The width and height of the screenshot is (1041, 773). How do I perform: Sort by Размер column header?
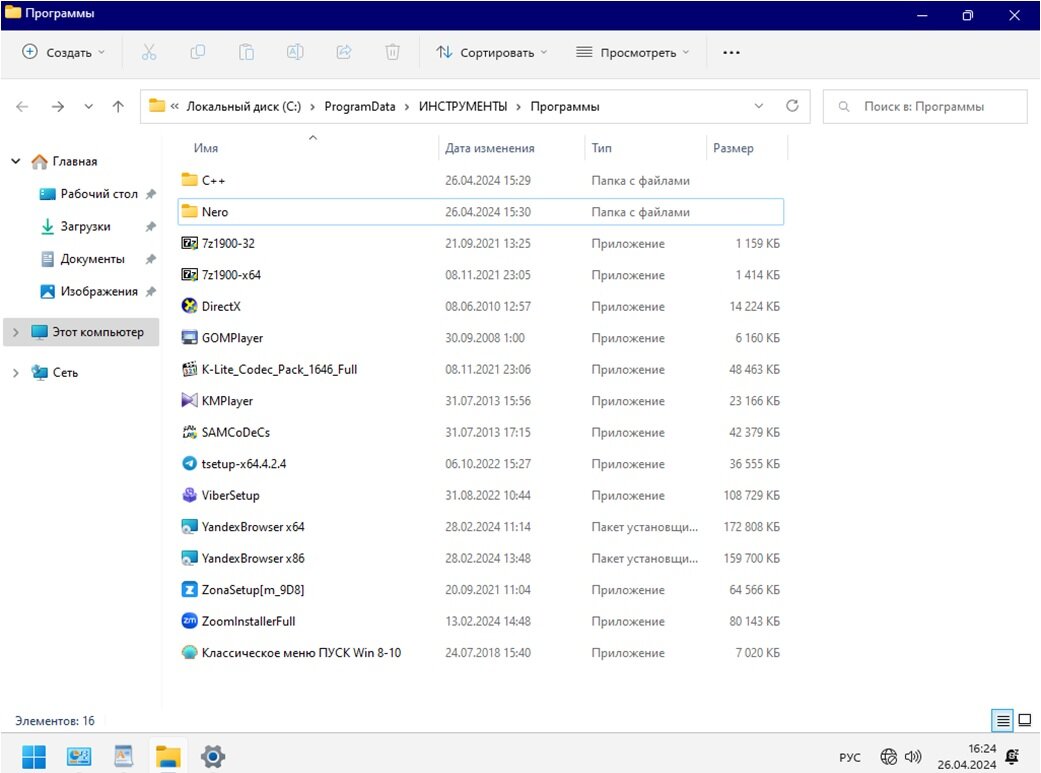[x=733, y=148]
